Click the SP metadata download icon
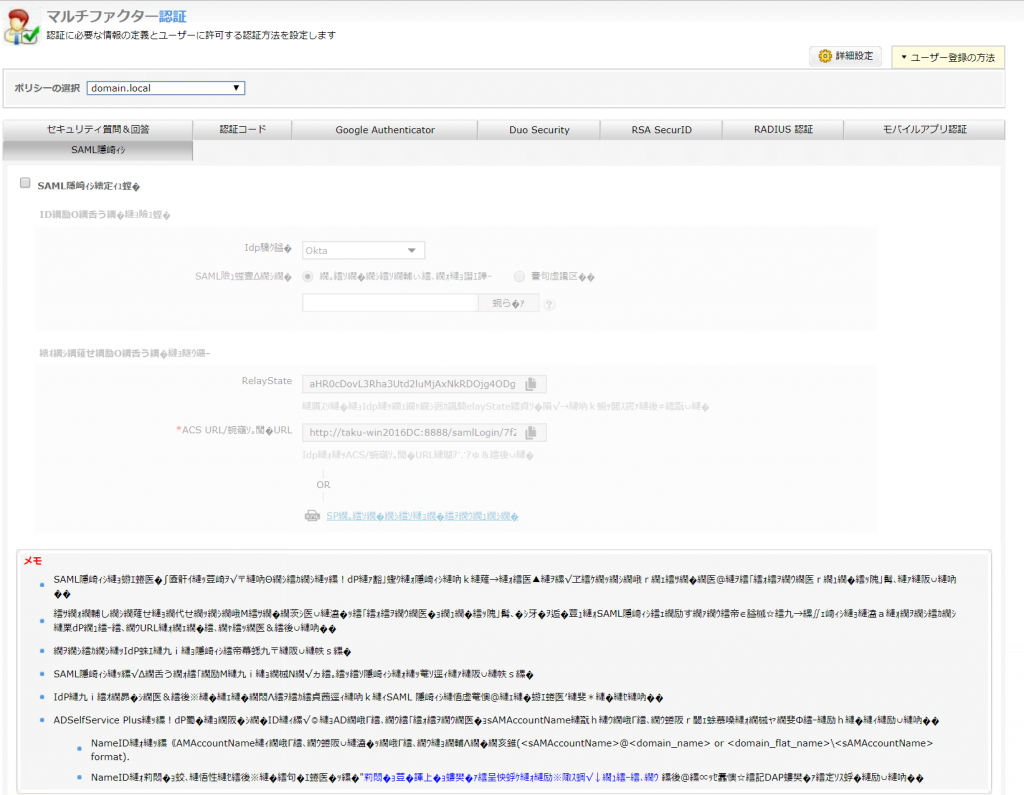The height and width of the screenshot is (795, 1024). [312, 516]
